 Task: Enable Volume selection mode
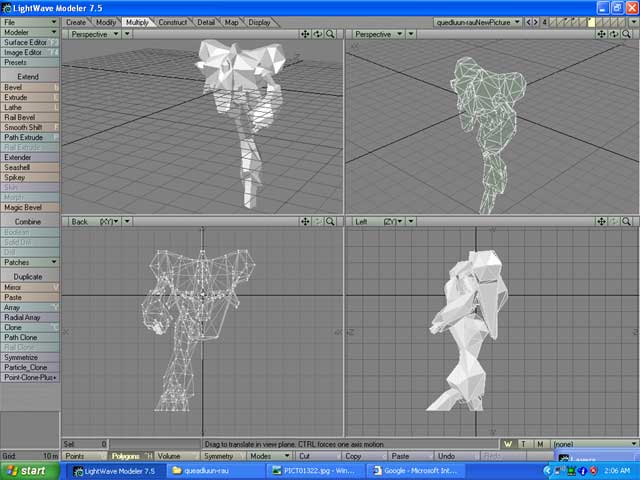[176, 456]
